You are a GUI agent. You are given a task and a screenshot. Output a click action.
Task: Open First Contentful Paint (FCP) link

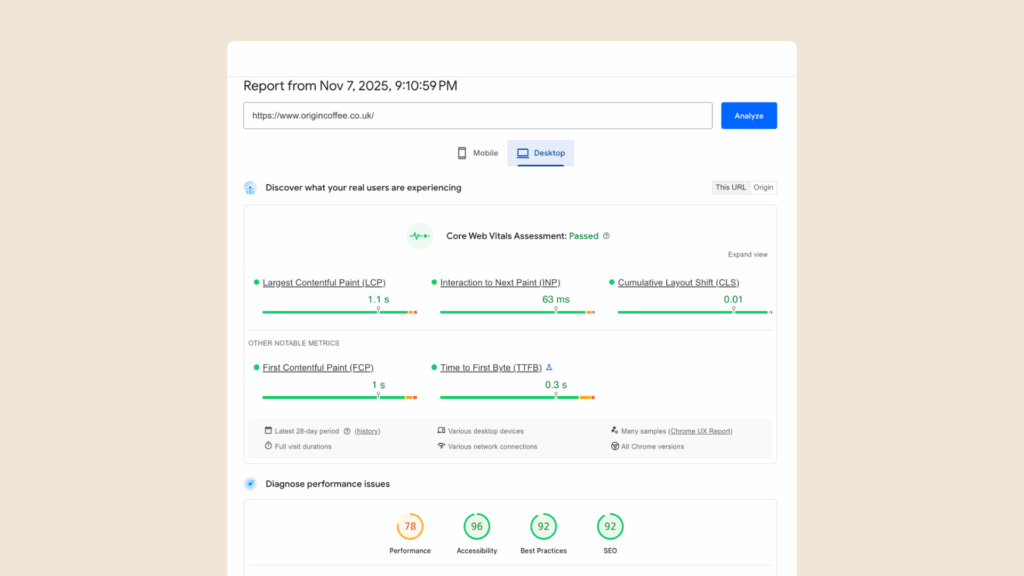(318, 368)
